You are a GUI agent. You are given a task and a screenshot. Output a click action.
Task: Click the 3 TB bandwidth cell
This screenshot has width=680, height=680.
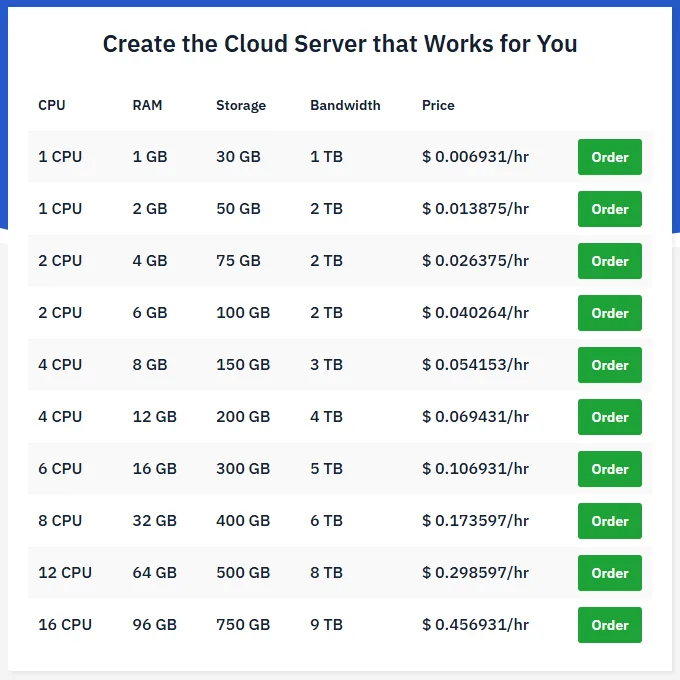coord(326,365)
